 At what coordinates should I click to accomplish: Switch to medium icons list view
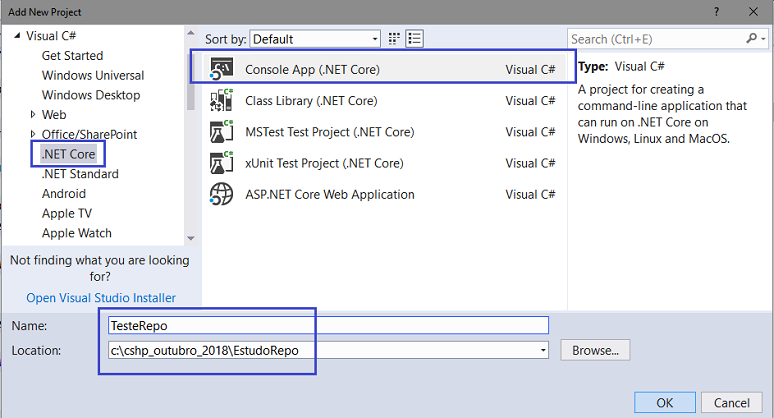click(414, 38)
